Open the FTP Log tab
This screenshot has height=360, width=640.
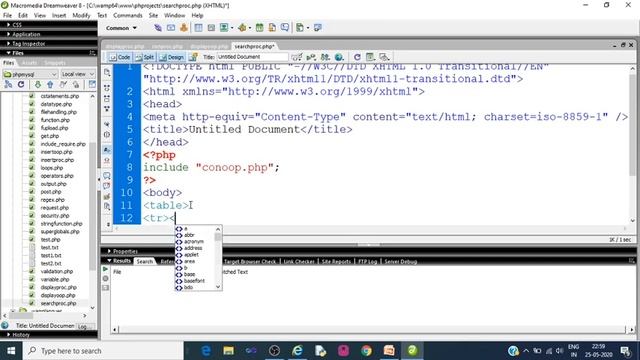click(367, 262)
